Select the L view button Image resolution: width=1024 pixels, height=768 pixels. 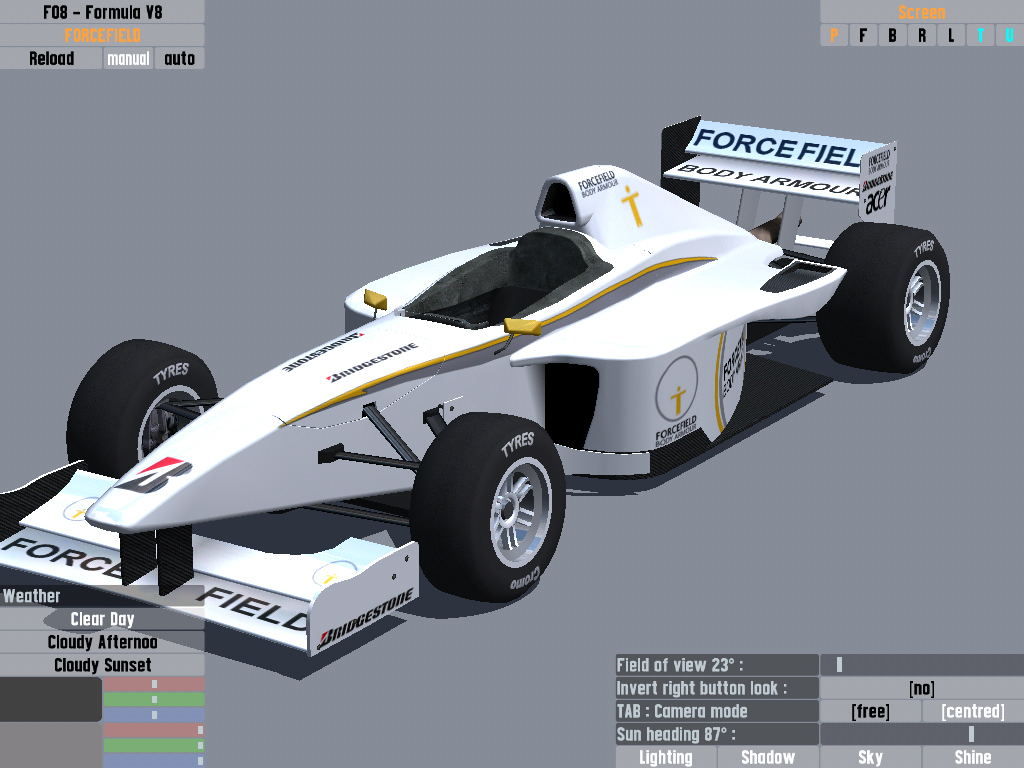[x=952, y=35]
